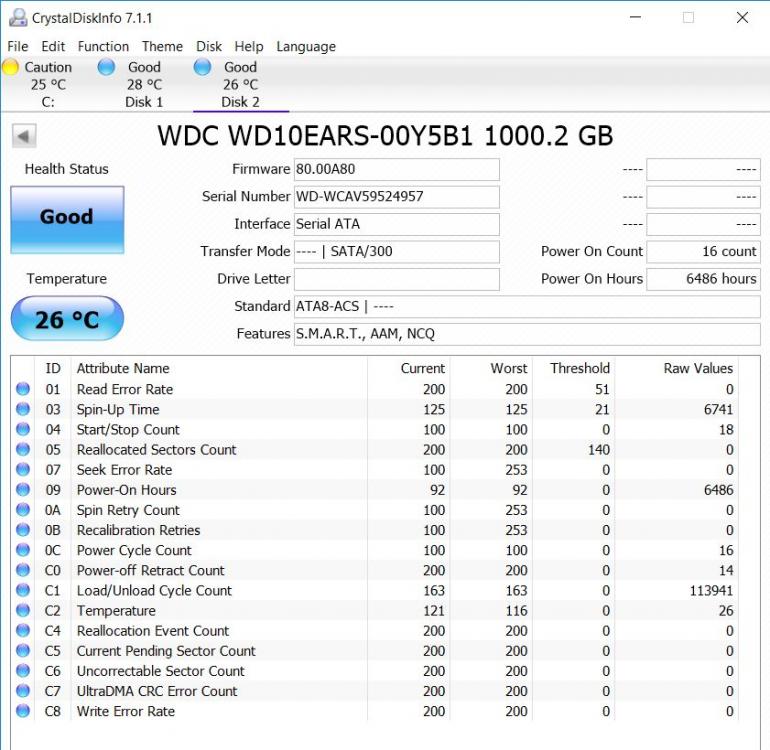
Task: Open the Disk menu
Action: pos(209,46)
